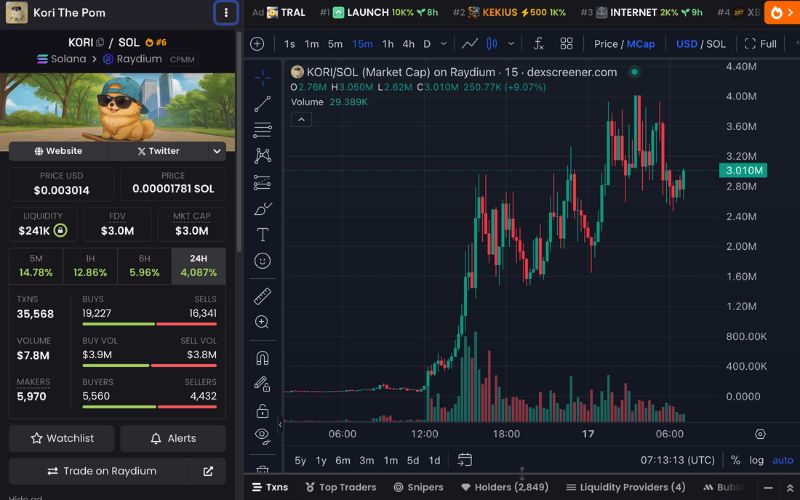Toggle stay in drawing mode
The image size is (800, 500).
262,384
